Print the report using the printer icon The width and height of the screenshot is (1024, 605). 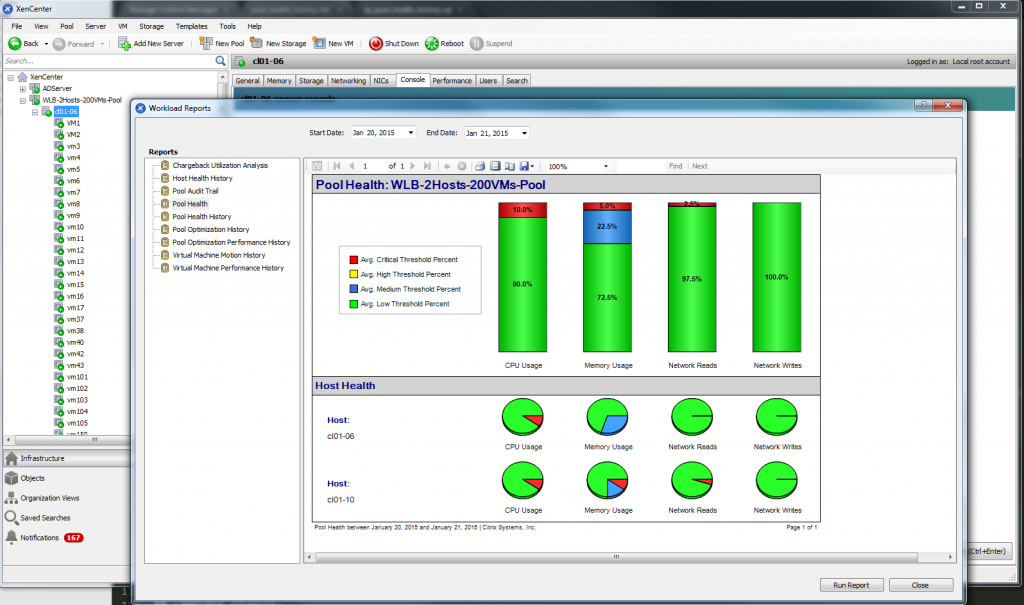click(480, 166)
